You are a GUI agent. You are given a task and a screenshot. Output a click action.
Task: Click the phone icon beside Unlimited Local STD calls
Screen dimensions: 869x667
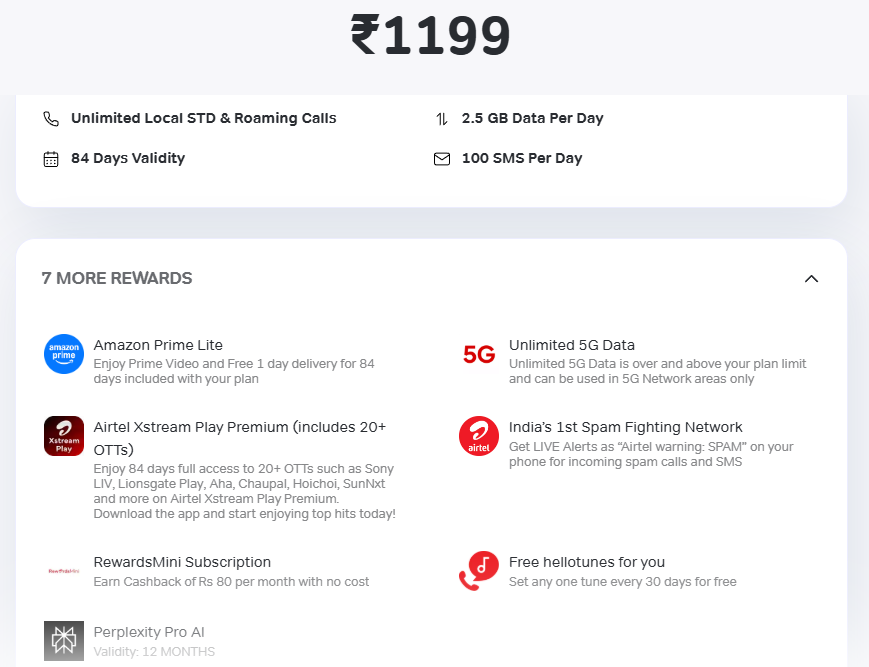tap(51, 118)
